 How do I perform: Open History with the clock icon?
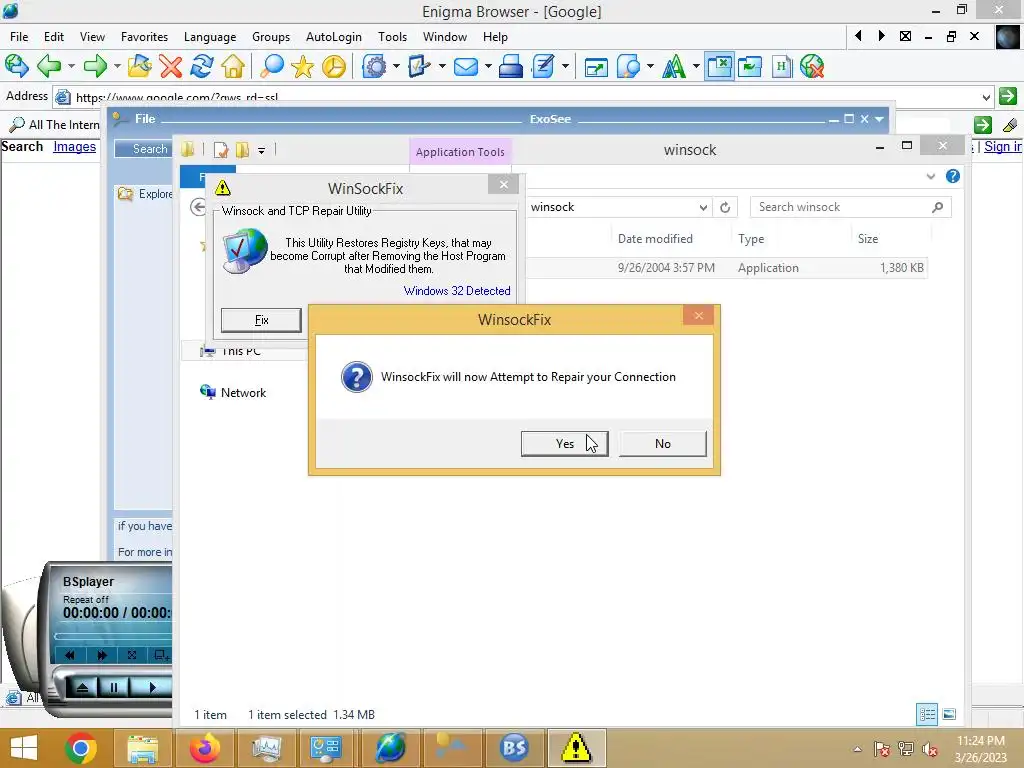tap(334, 66)
